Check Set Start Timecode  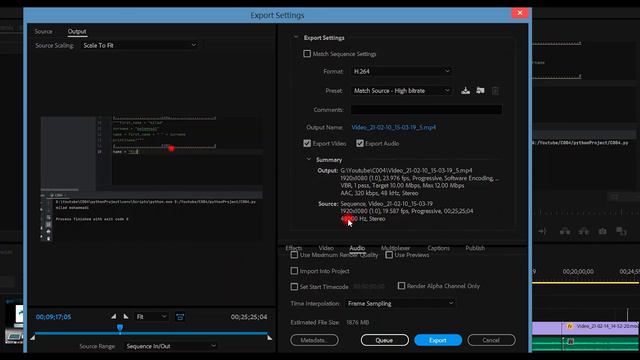pyautogui.click(x=294, y=287)
